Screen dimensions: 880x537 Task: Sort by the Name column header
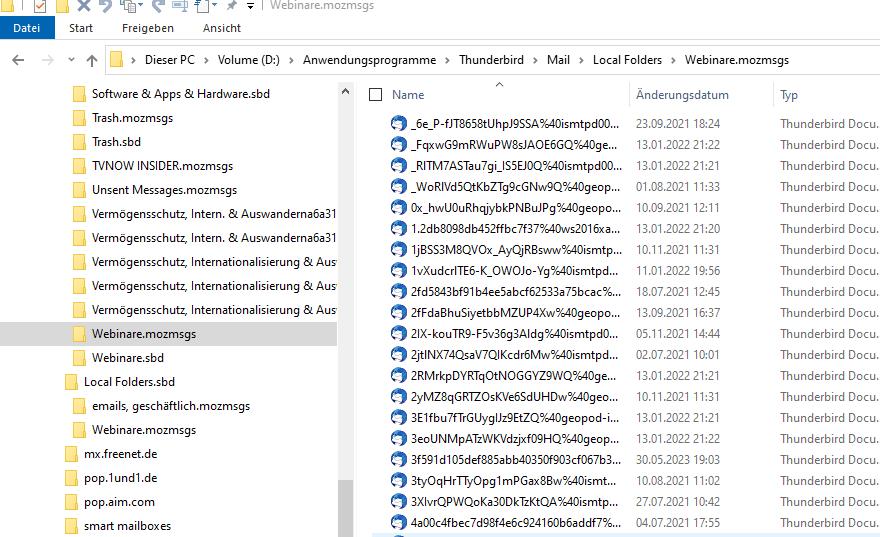[408, 95]
